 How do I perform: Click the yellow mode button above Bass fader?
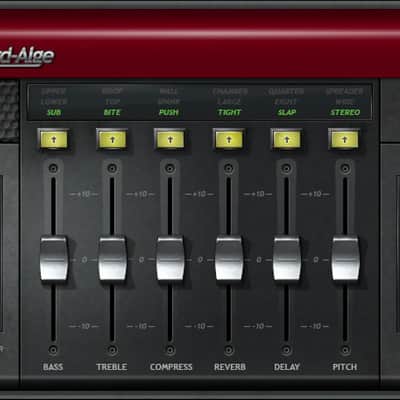[54, 139]
